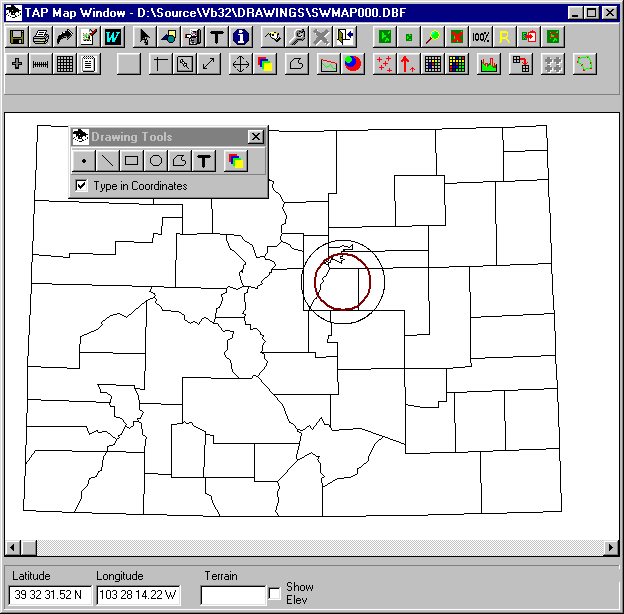This screenshot has width=624, height=614.
Task: Click the pen in square icon
Action: pyautogui.click(x=185, y=64)
